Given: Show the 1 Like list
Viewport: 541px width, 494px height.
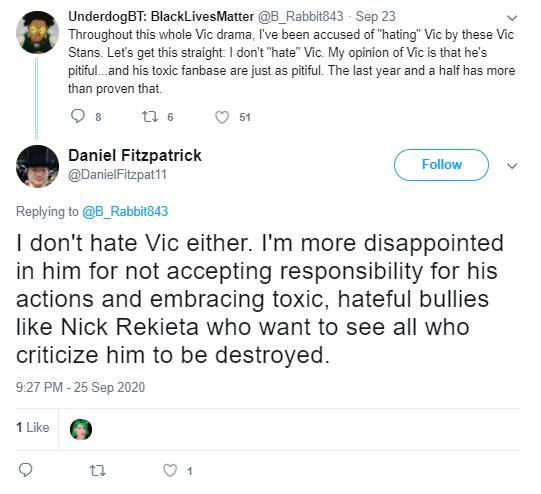Looking at the screenshot, I should 33,427.
